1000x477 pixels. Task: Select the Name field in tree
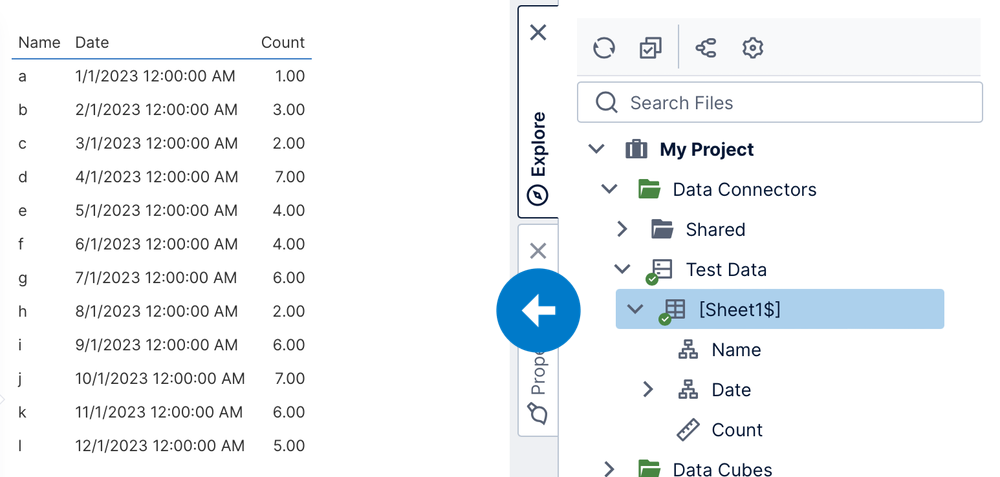click(x=736, y=349)
